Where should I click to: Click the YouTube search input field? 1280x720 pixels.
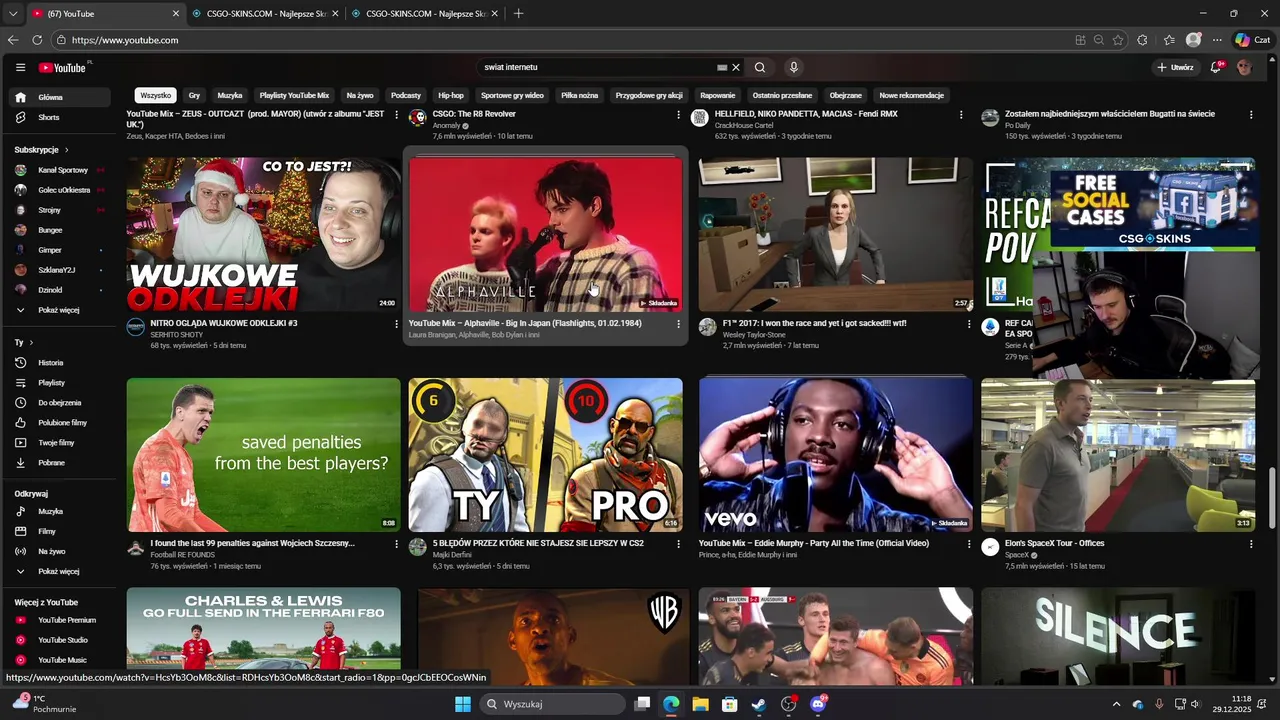click(x=595, y=67)
